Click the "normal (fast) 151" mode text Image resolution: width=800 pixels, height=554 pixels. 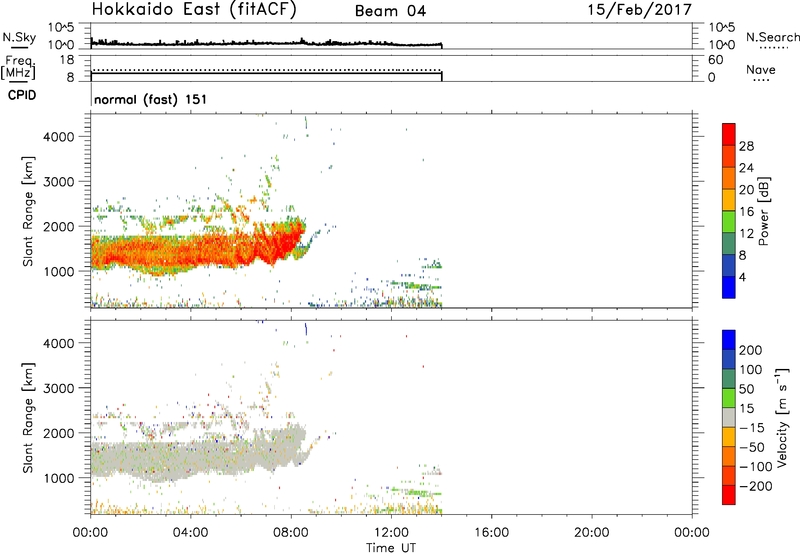click(151, 99)
